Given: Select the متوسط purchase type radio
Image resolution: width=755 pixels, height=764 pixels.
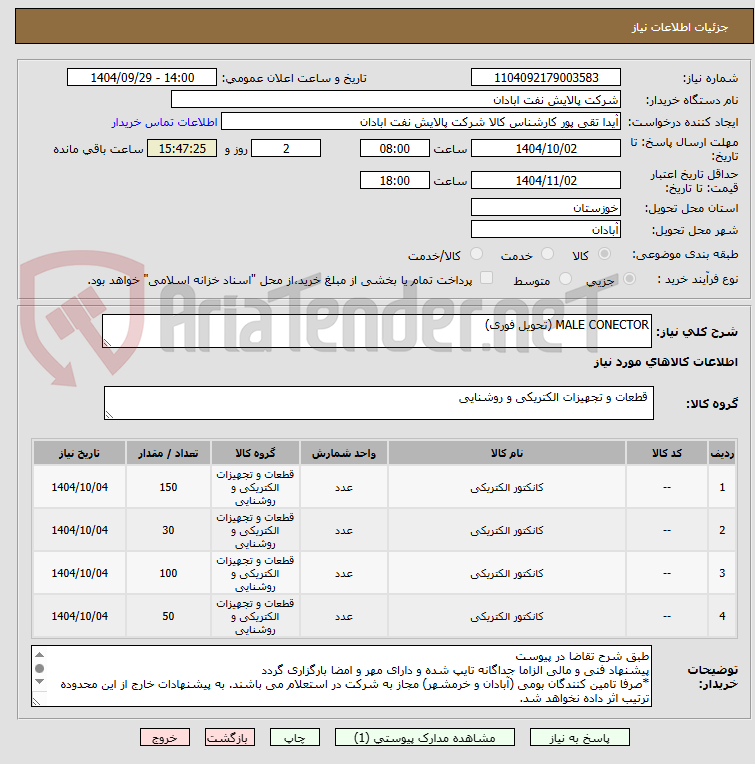Looking at the screenshot, I should click(565, 279).
